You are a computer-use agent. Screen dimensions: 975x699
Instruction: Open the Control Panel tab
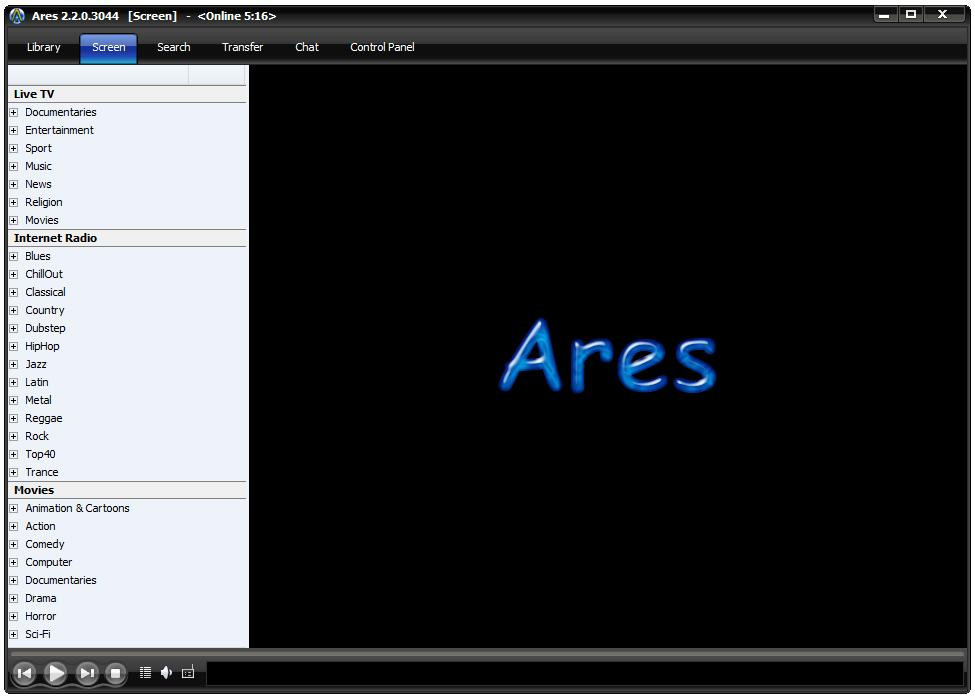click(381, 47)
